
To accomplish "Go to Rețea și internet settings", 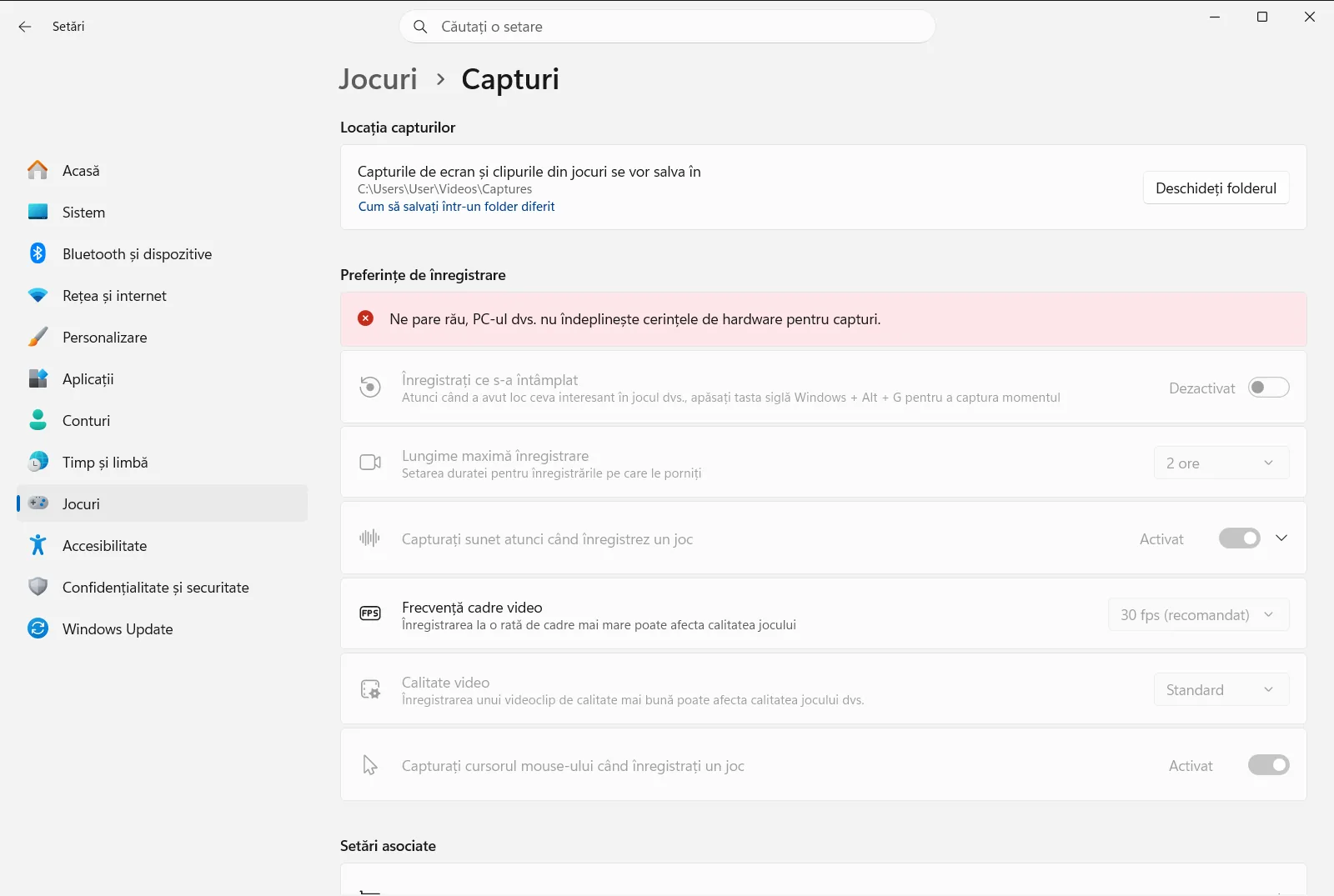I will coord(163,295).
